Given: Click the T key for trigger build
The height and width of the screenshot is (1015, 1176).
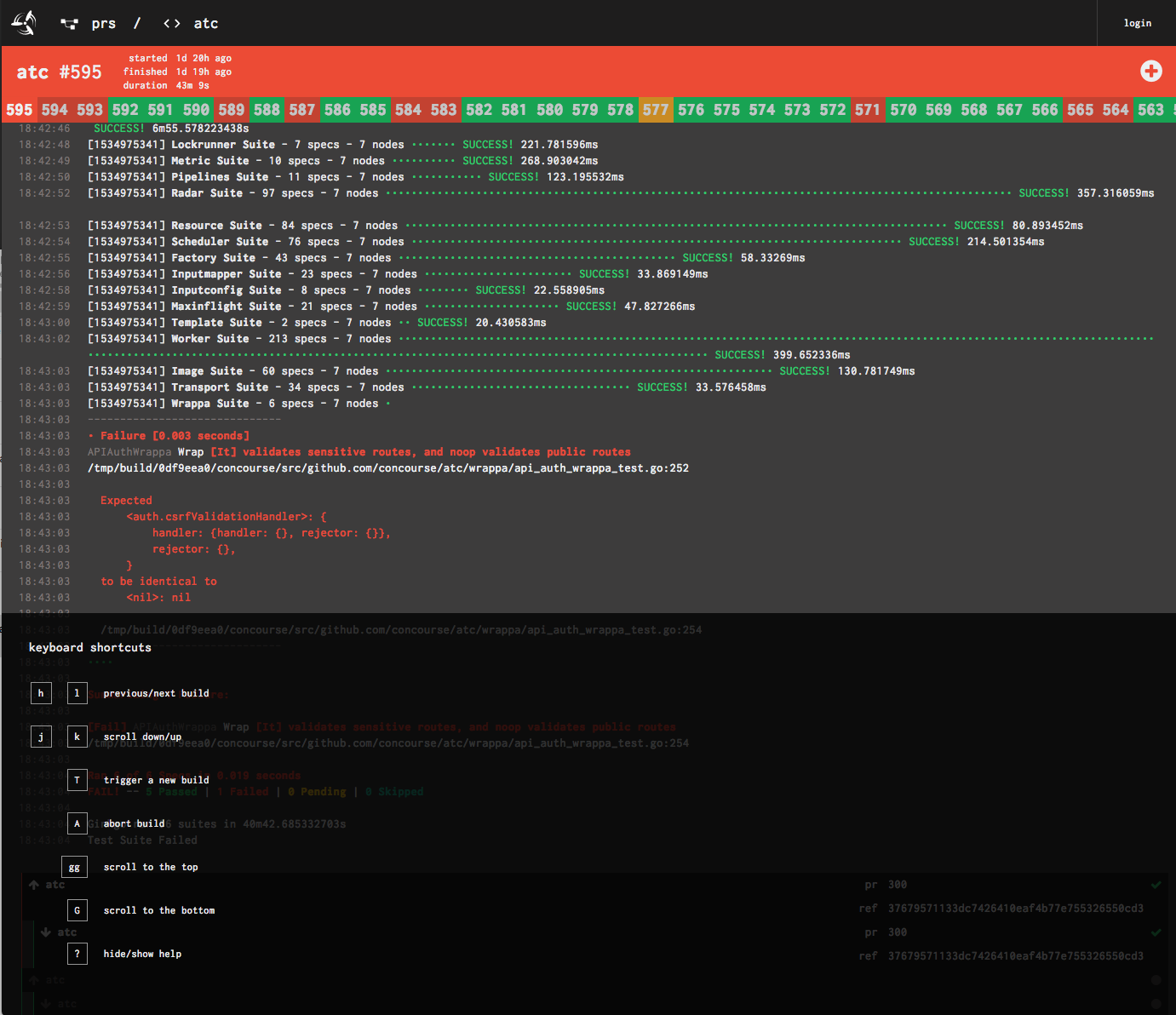Looking at the screenshot, I should point(77,780).
